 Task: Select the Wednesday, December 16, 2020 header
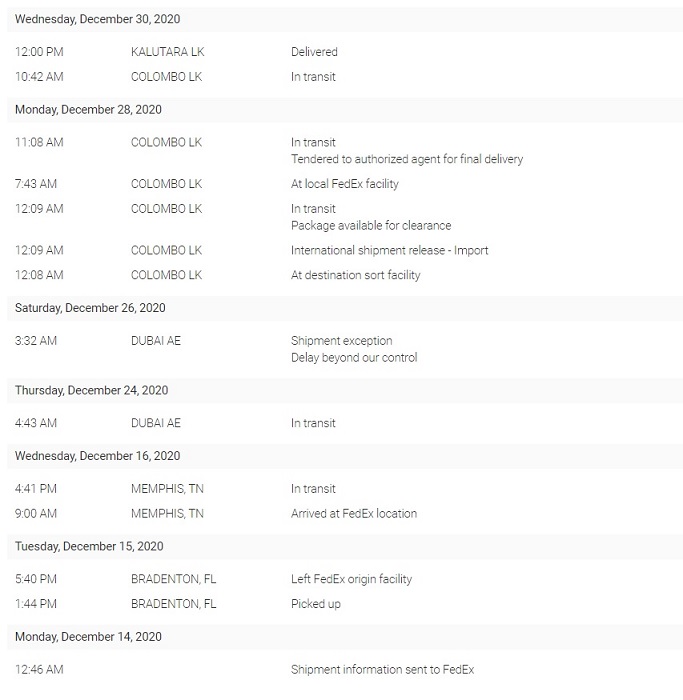(x=345, y=456)
